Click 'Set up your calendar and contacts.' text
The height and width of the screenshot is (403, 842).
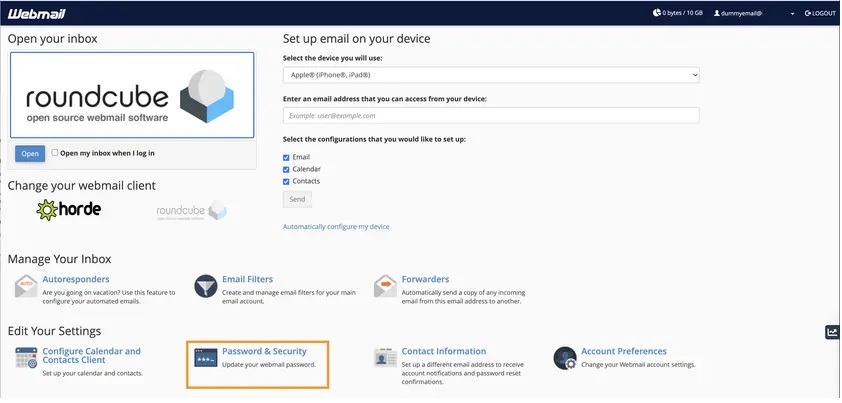(x=93, y=373)
